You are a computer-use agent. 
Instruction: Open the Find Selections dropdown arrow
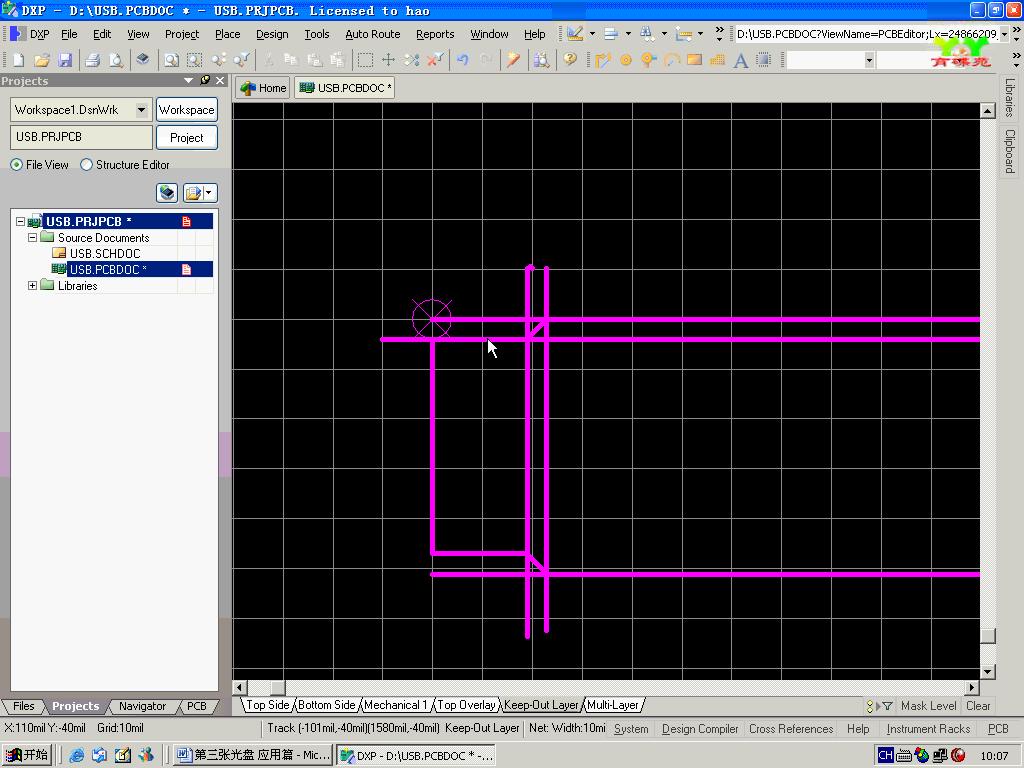click(x=664, y=33)
